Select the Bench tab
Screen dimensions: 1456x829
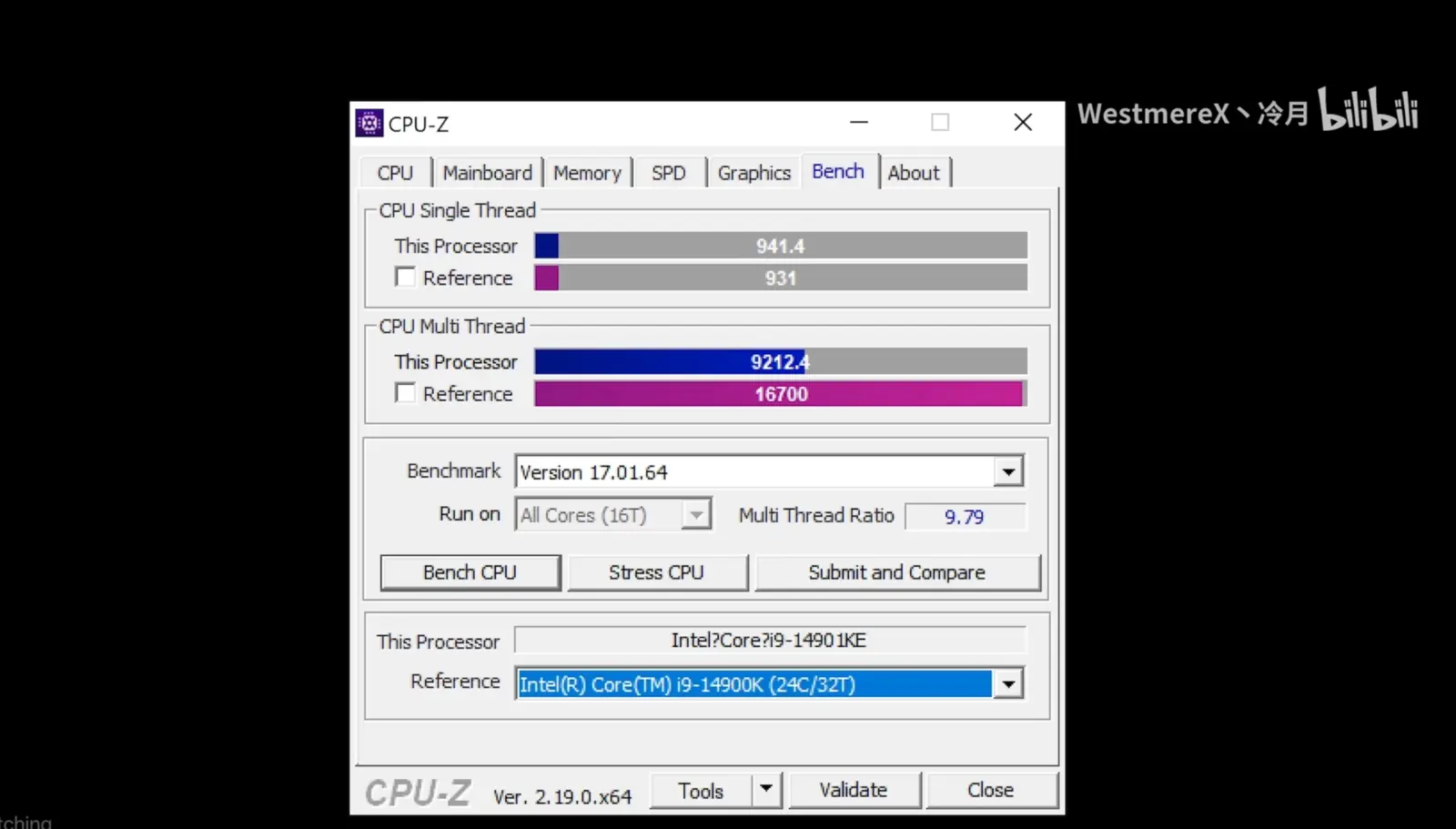pos(838,171)
